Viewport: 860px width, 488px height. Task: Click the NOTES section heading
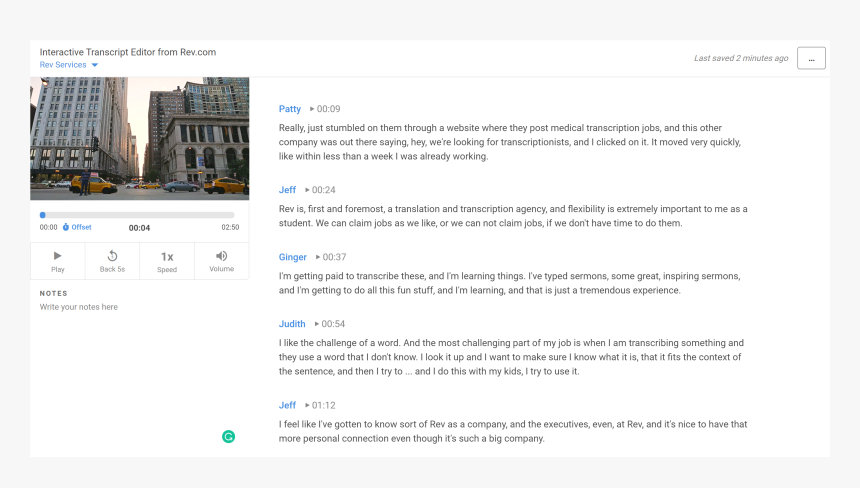[53, 293]
